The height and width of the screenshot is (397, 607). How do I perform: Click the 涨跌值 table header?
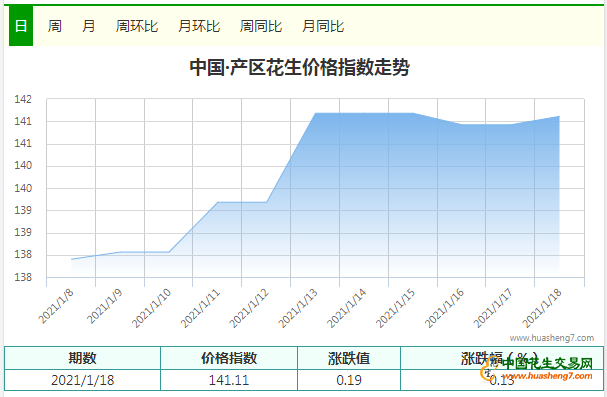pyautogui.click(x=349, y=358)
